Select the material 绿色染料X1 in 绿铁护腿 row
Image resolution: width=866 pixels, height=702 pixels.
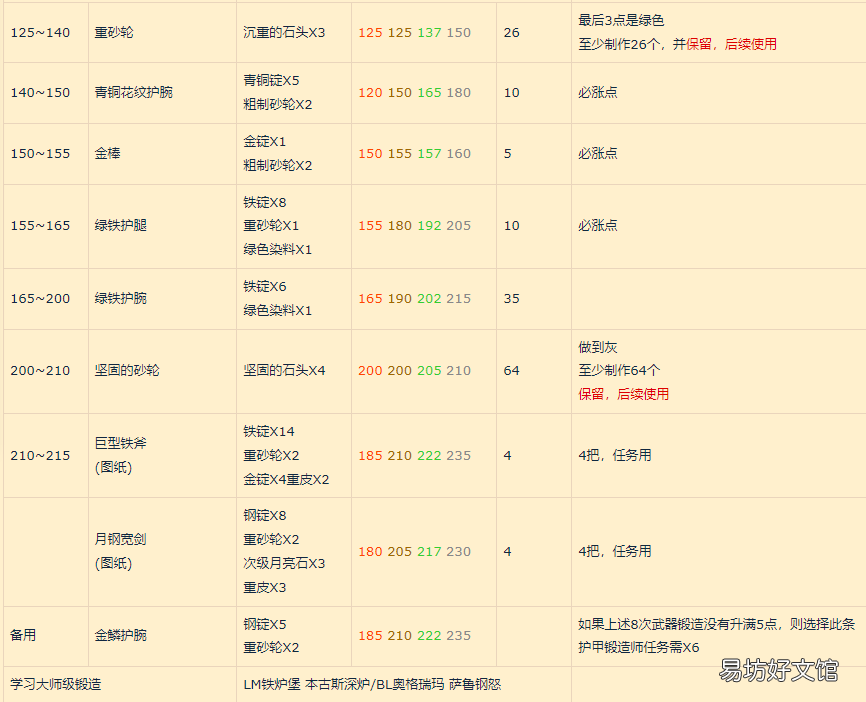pyautogui.click(x=277, y=250)
